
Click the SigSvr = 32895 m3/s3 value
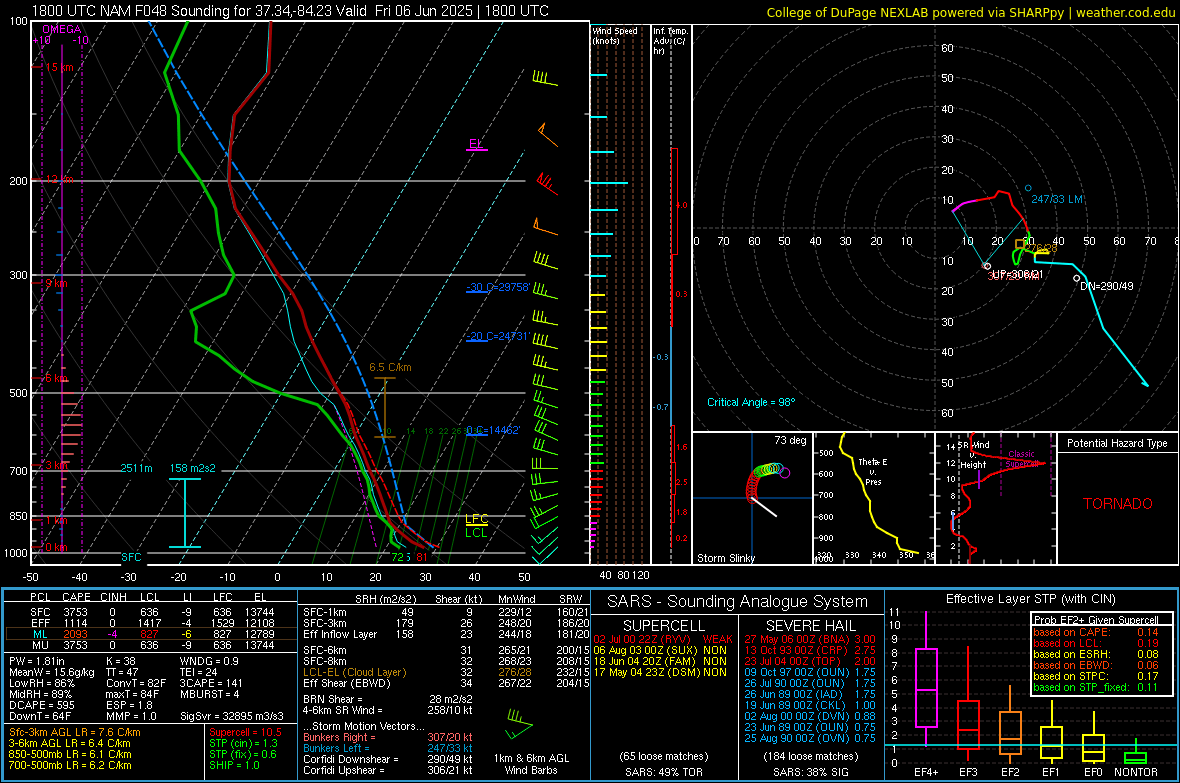[x=232, y=716]
